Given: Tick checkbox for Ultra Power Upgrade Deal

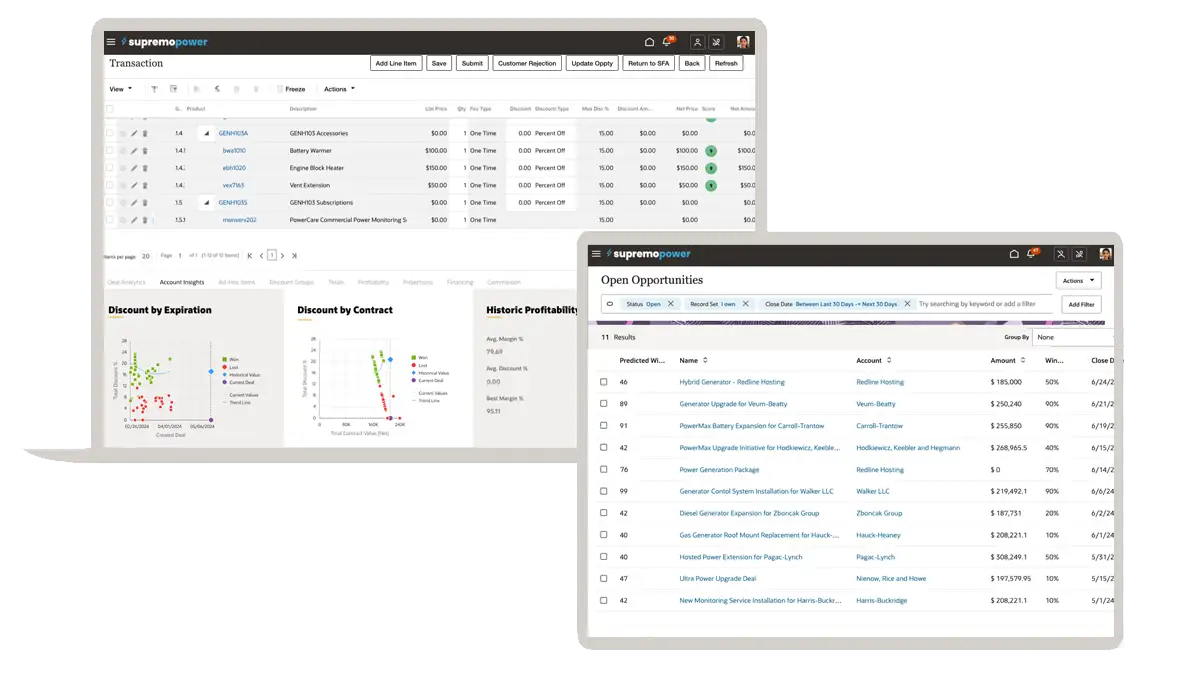Looking at the screenshot, I should click(x=604, y=579).
